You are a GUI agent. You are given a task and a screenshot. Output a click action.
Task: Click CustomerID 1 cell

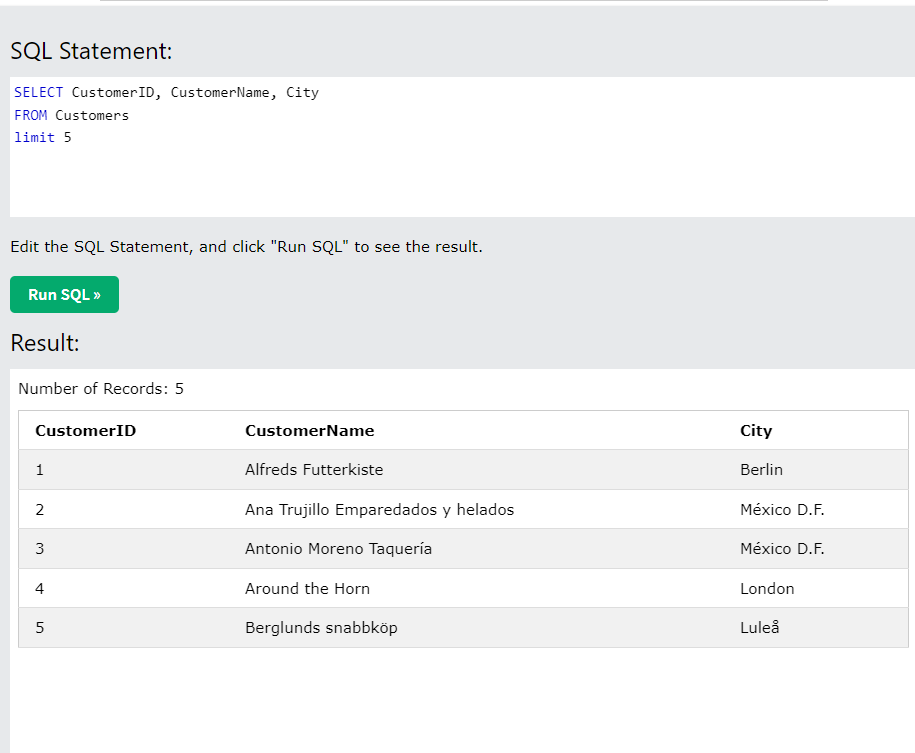point(40,470)
